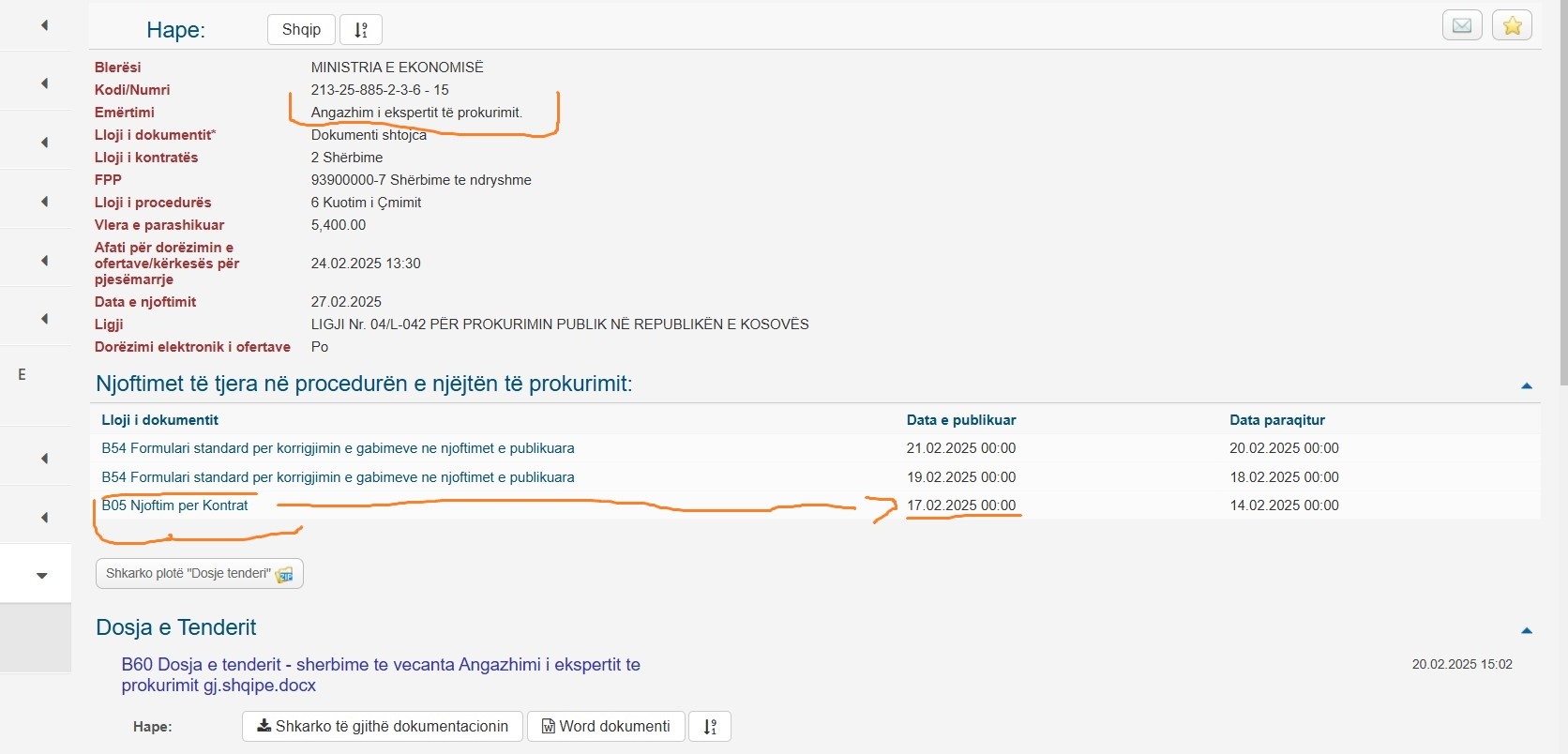Collapse the Njoftimet të tjera section
The width and height of the screenshot is (1568, 754).
point(1526,385)
